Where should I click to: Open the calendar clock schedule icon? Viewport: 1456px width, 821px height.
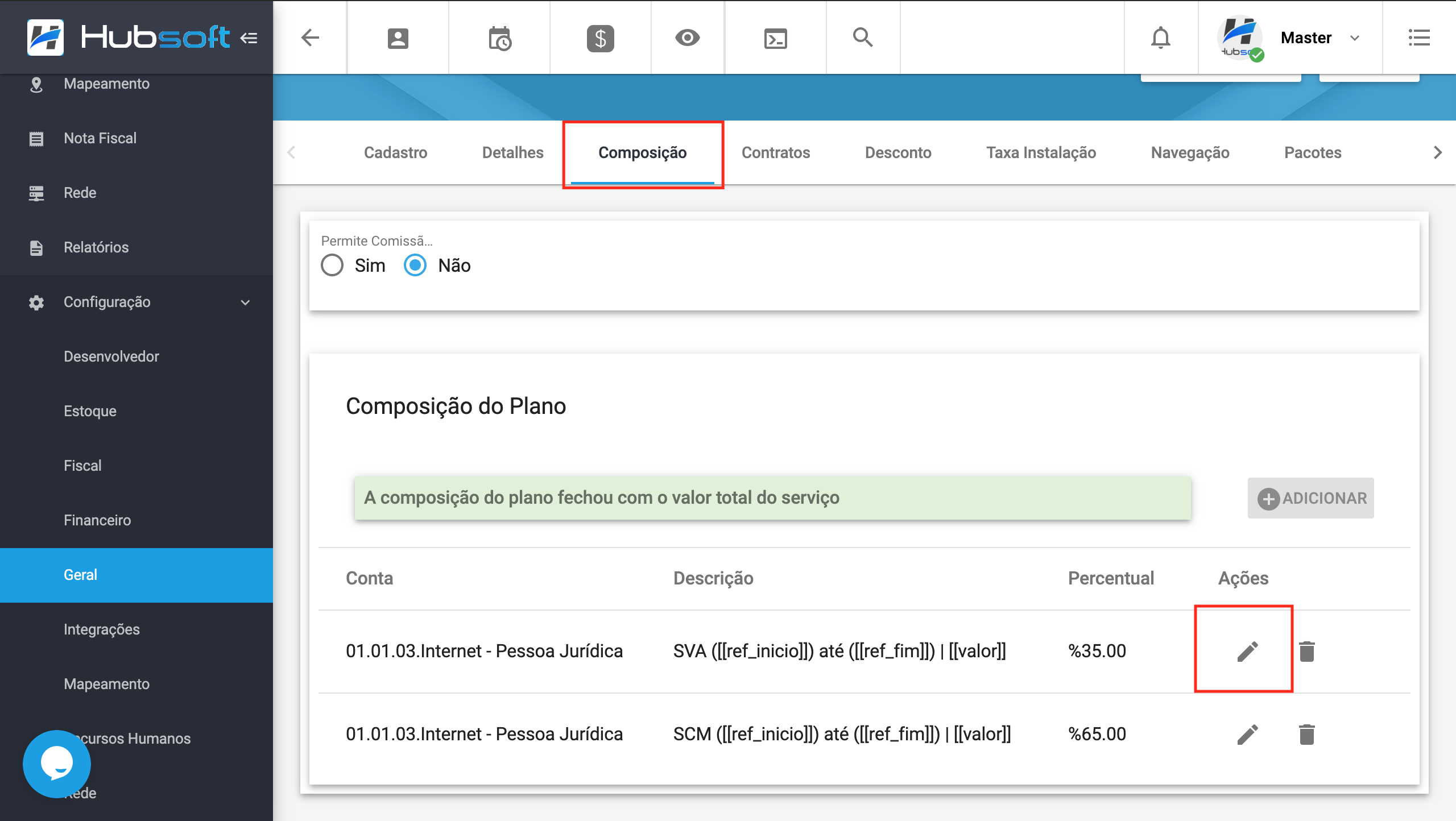pos(499,38)
